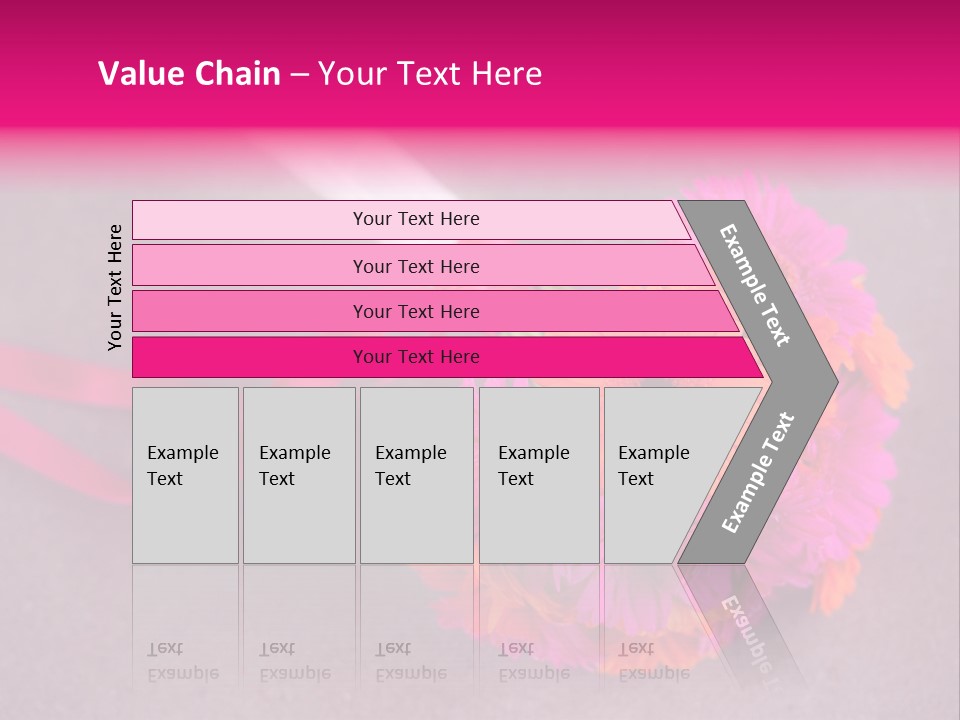Click the pink flower behind the chevron

[x=870, y=330]
